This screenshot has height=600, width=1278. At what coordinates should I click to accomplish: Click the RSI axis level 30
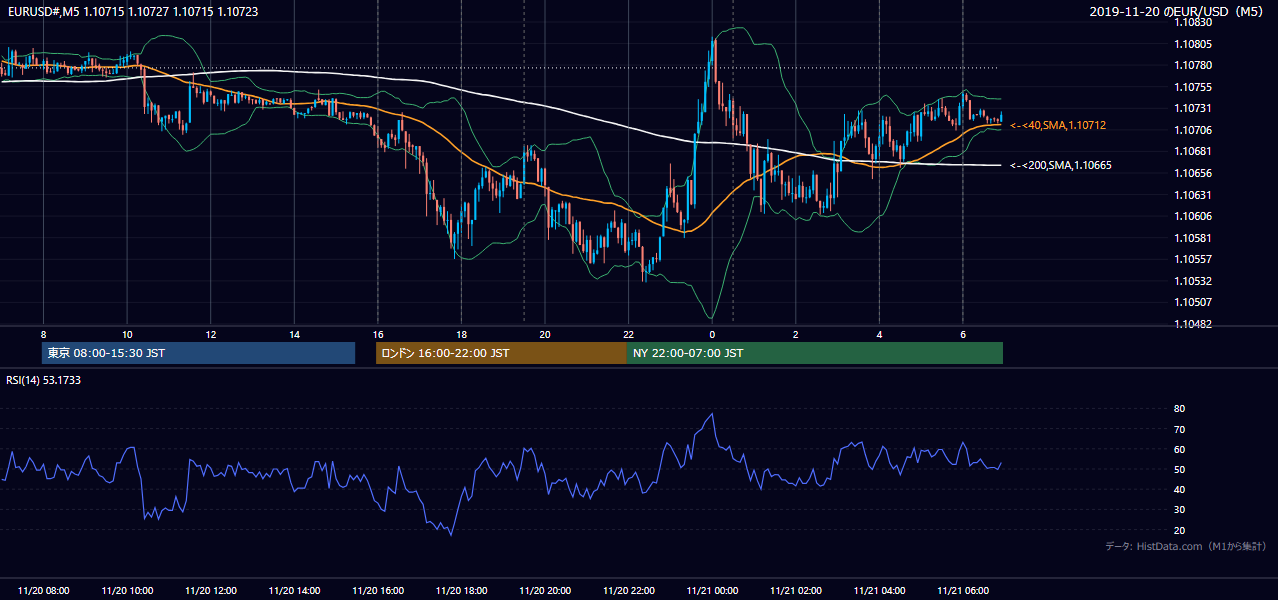(1180, 510)
